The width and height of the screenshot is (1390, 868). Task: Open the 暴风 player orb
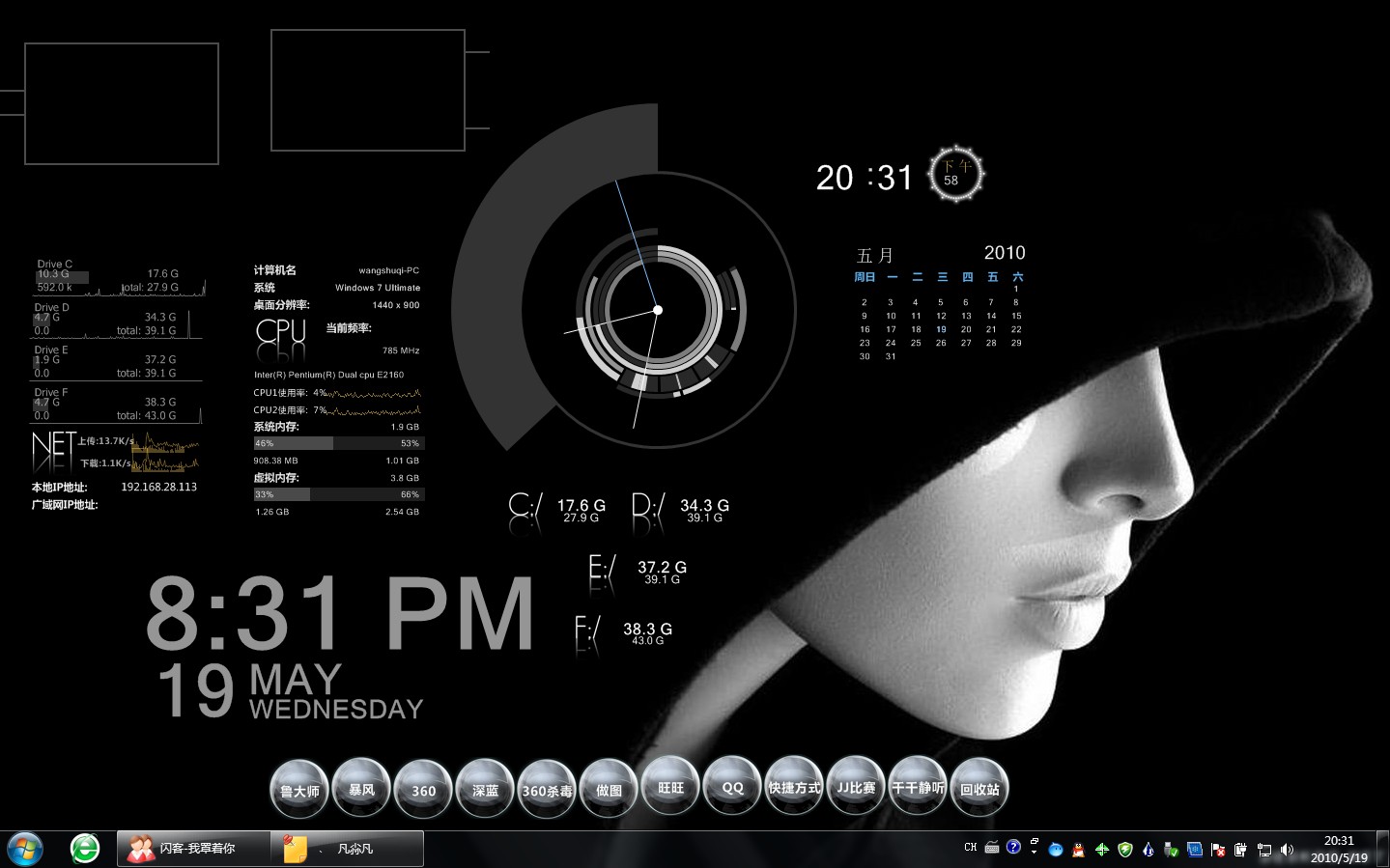361,789
